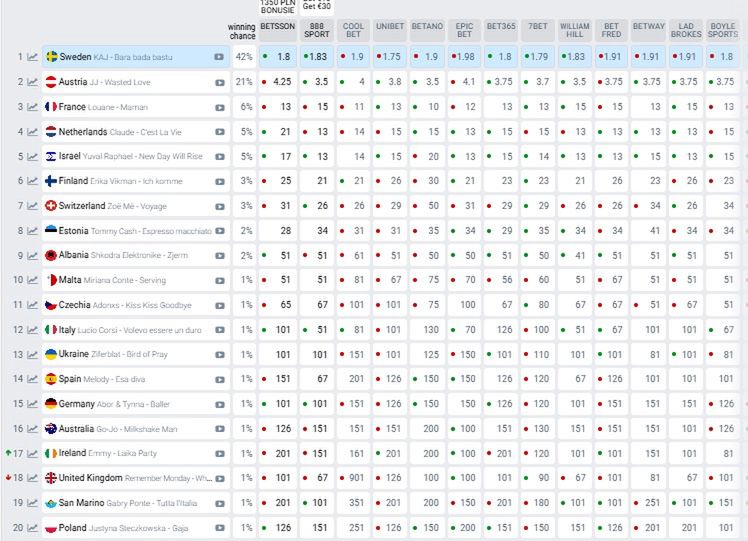The image size is (748, 541).
Task: Select the BOYLE SPORTS column header
Action: tap(723, 30)
